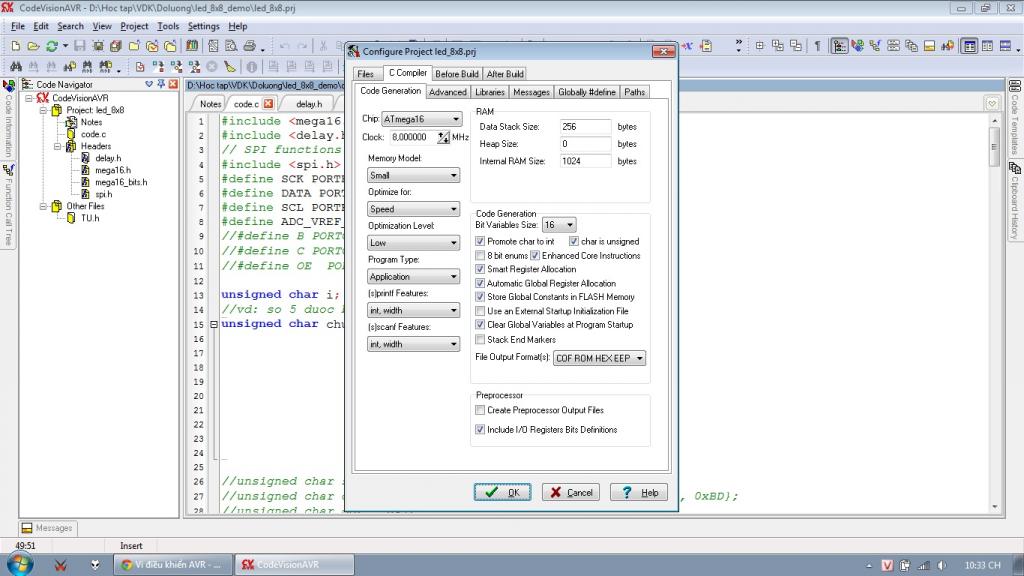Uncheck Promote char to int

[481, 242]
